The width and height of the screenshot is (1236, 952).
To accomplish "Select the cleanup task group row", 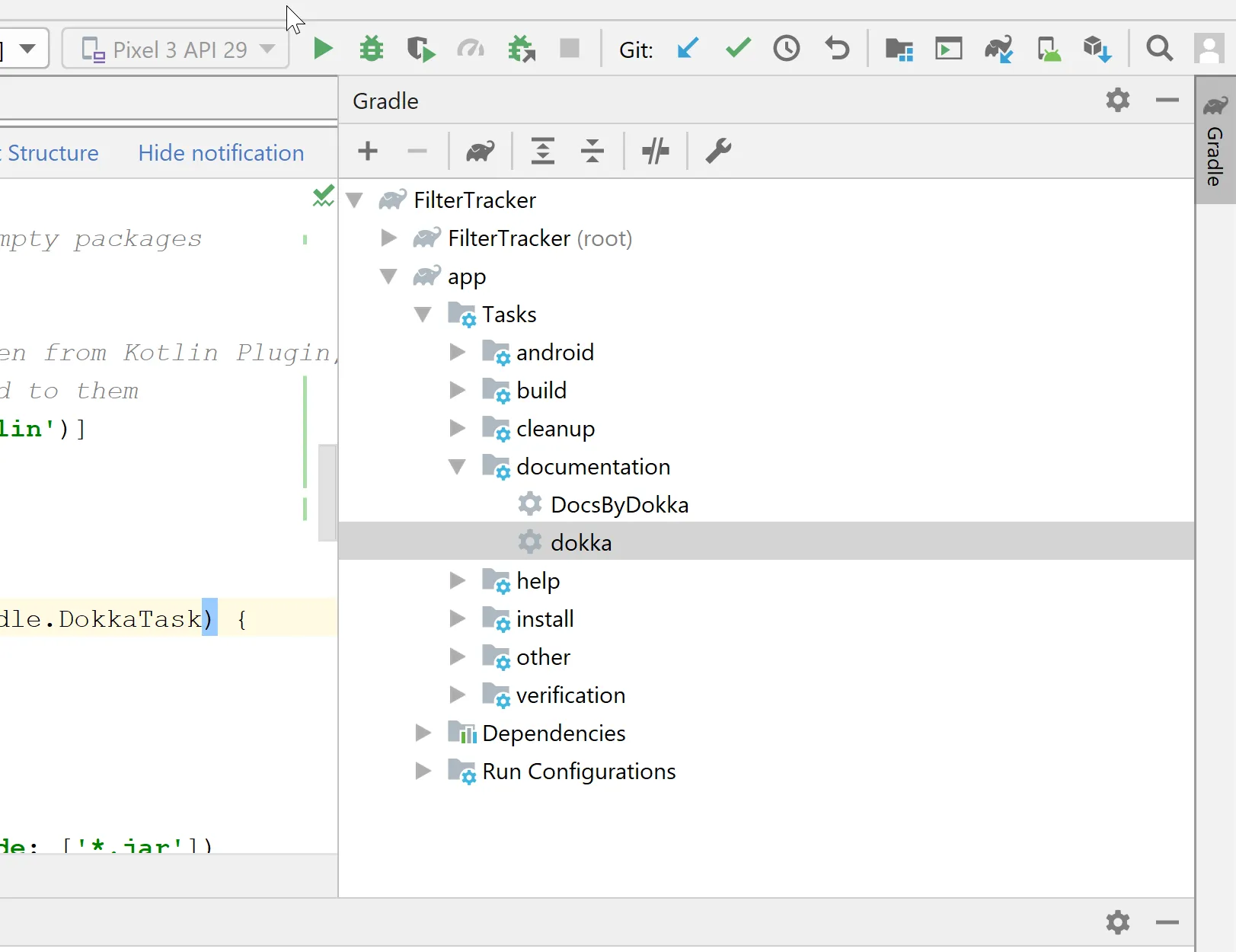I will coord(766,428).
